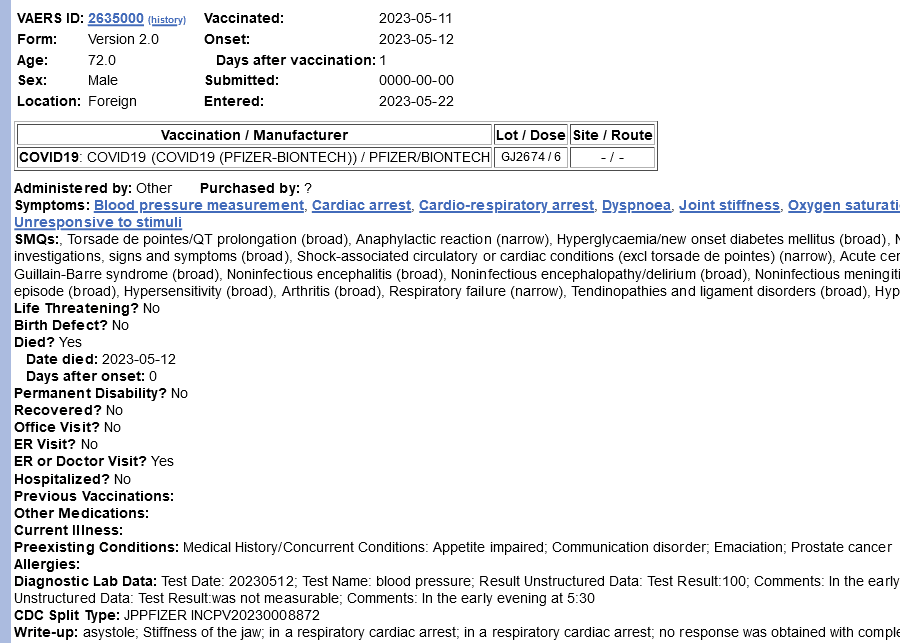The height and width of the screenshot is (643, 900).
Task: Click the Lot / Dose column header
Action: tap(531, 135)
